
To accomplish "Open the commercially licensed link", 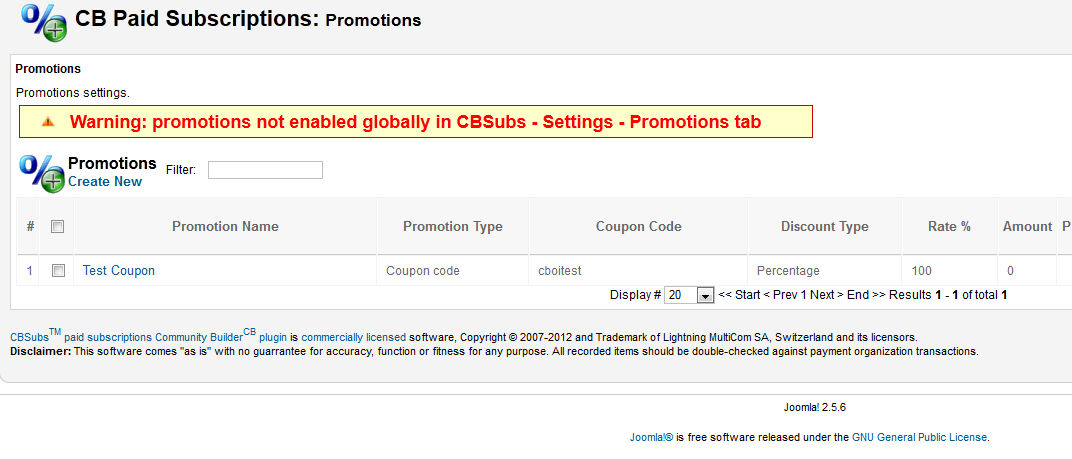I will pyautogui.click(x=353, y=337).
